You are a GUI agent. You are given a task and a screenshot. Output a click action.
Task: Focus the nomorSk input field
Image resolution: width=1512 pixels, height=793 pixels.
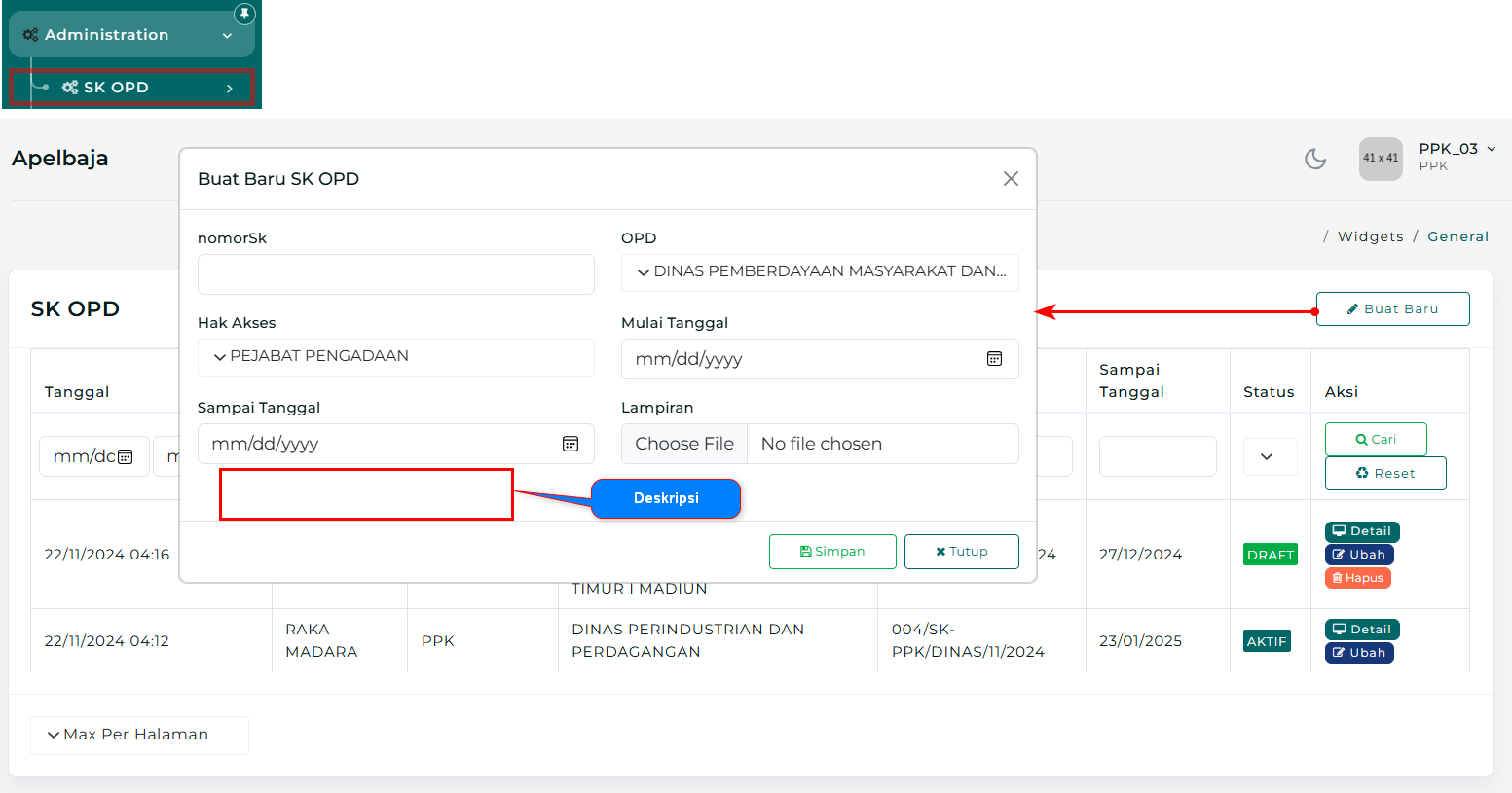395,274
